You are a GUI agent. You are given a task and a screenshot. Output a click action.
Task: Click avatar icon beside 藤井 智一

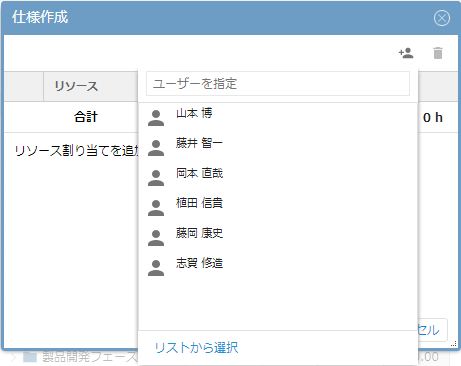point(156,148)
